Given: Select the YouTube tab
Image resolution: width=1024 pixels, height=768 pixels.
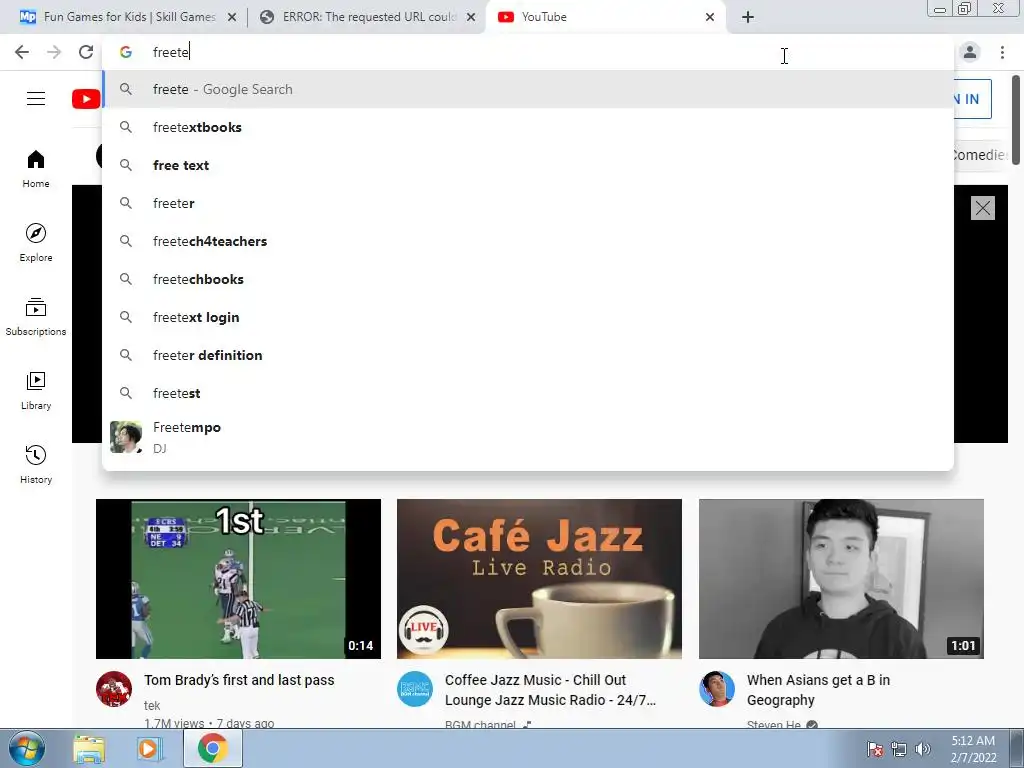Looking at the screenshot, I should 604,17.
